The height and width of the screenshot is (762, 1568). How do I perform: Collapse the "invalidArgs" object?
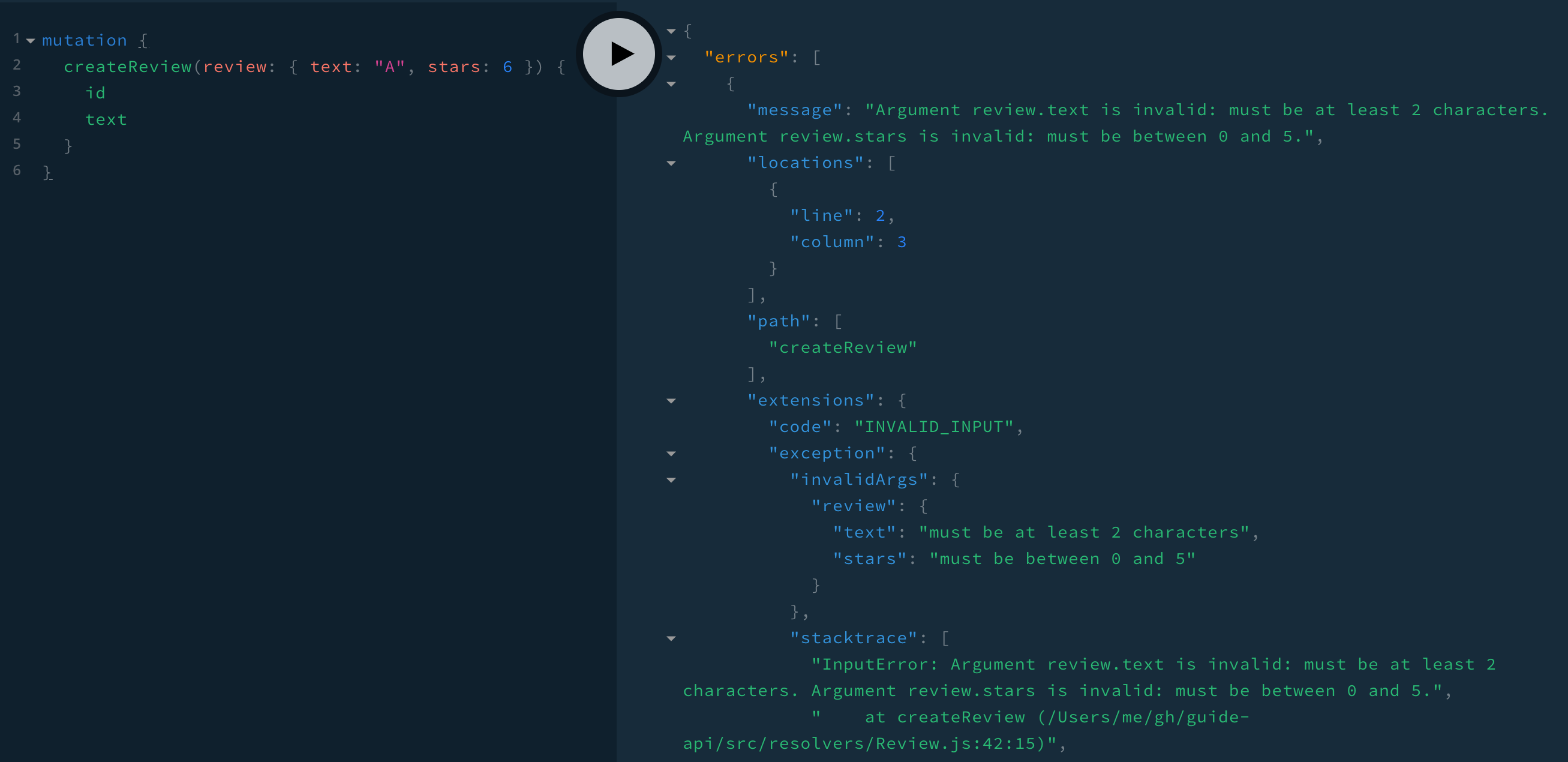(671, 480)
